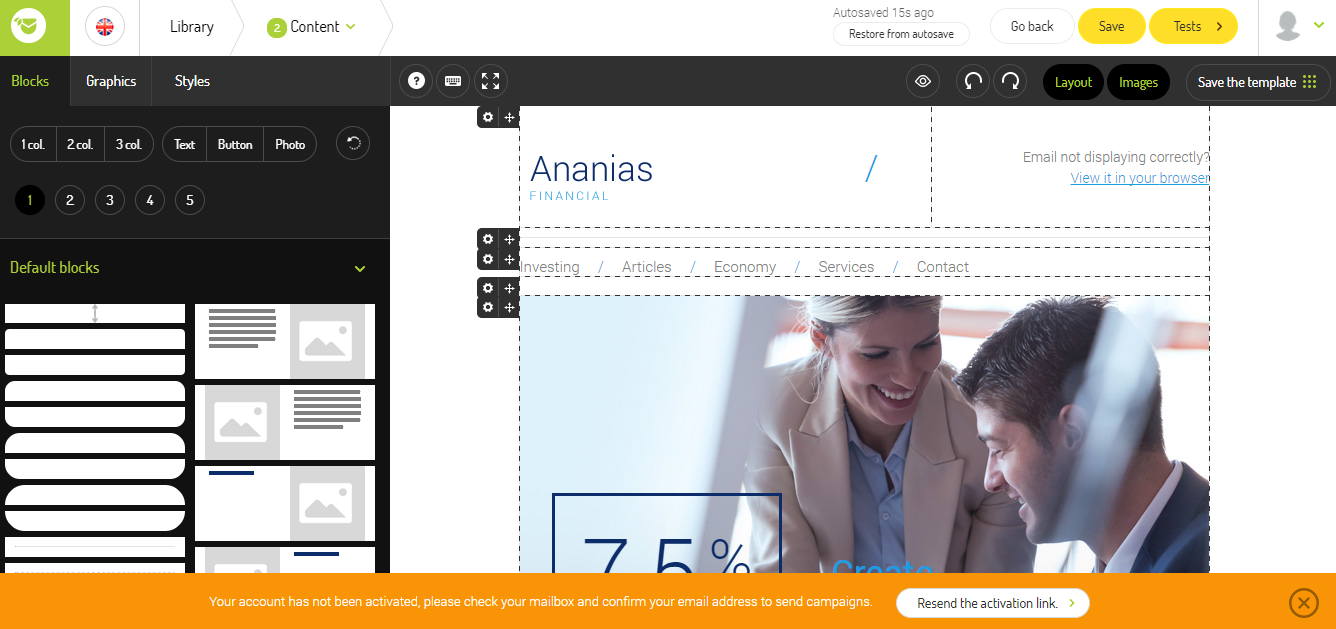The width and height of the screenshot is (1336, 629).
Task: Go to block page 3
Action: (x=110, y=200)
